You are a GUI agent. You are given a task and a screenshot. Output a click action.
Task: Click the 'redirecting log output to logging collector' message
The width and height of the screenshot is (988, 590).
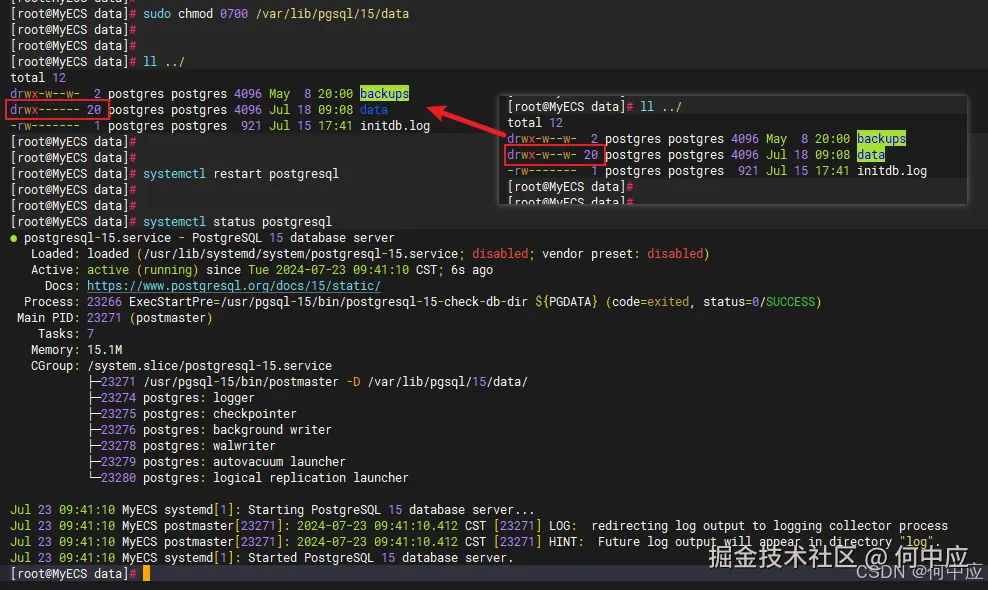tap(769, 526)
